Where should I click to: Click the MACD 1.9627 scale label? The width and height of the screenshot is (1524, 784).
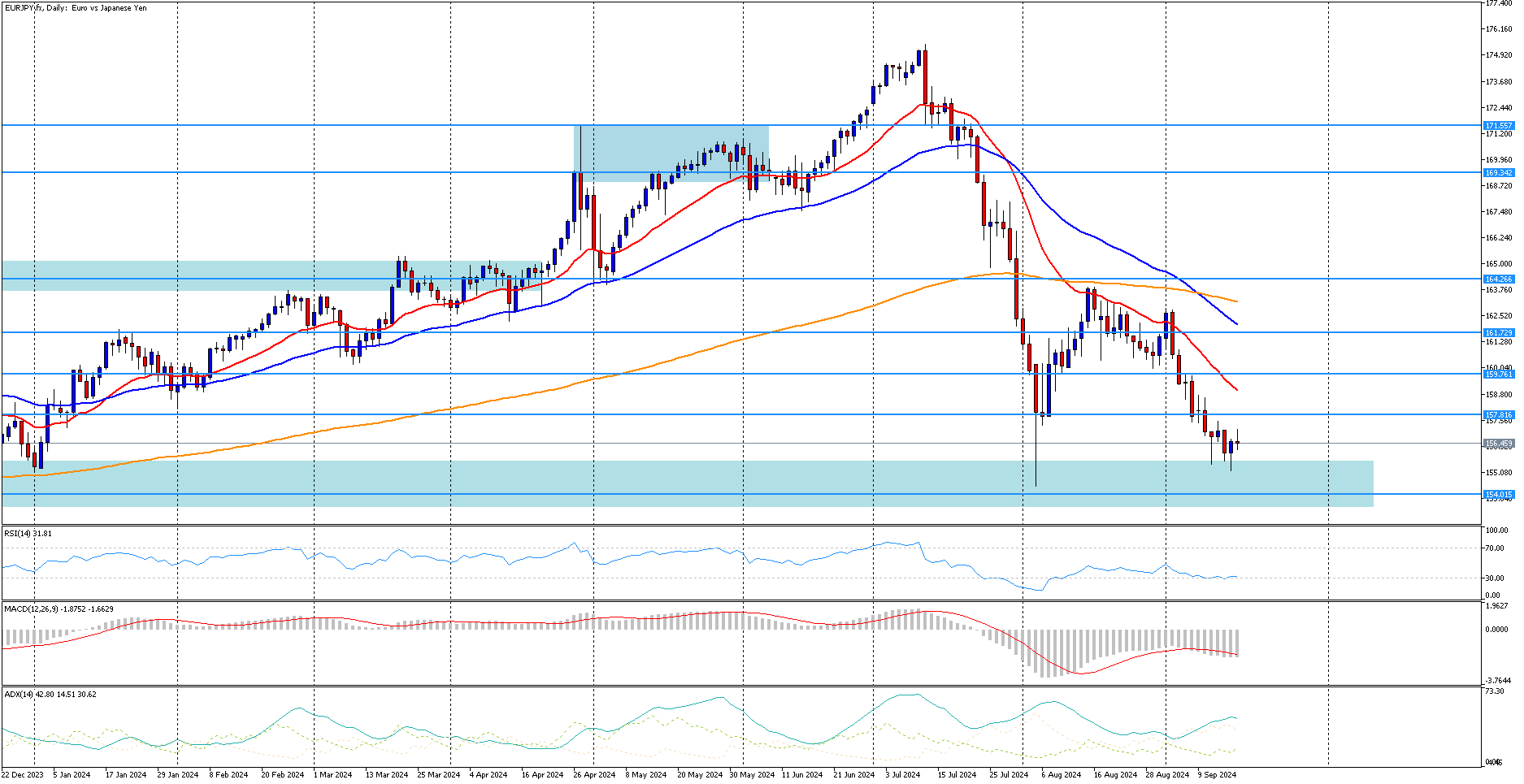[x=1496, y=606]
